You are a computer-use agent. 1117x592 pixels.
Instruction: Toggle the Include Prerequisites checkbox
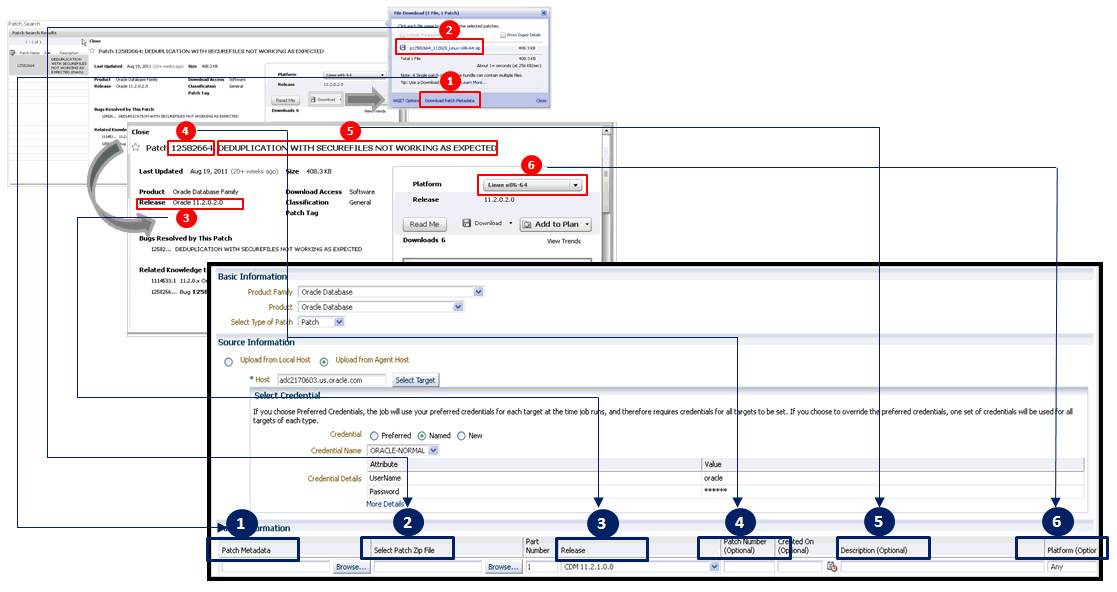pos(402,34)
